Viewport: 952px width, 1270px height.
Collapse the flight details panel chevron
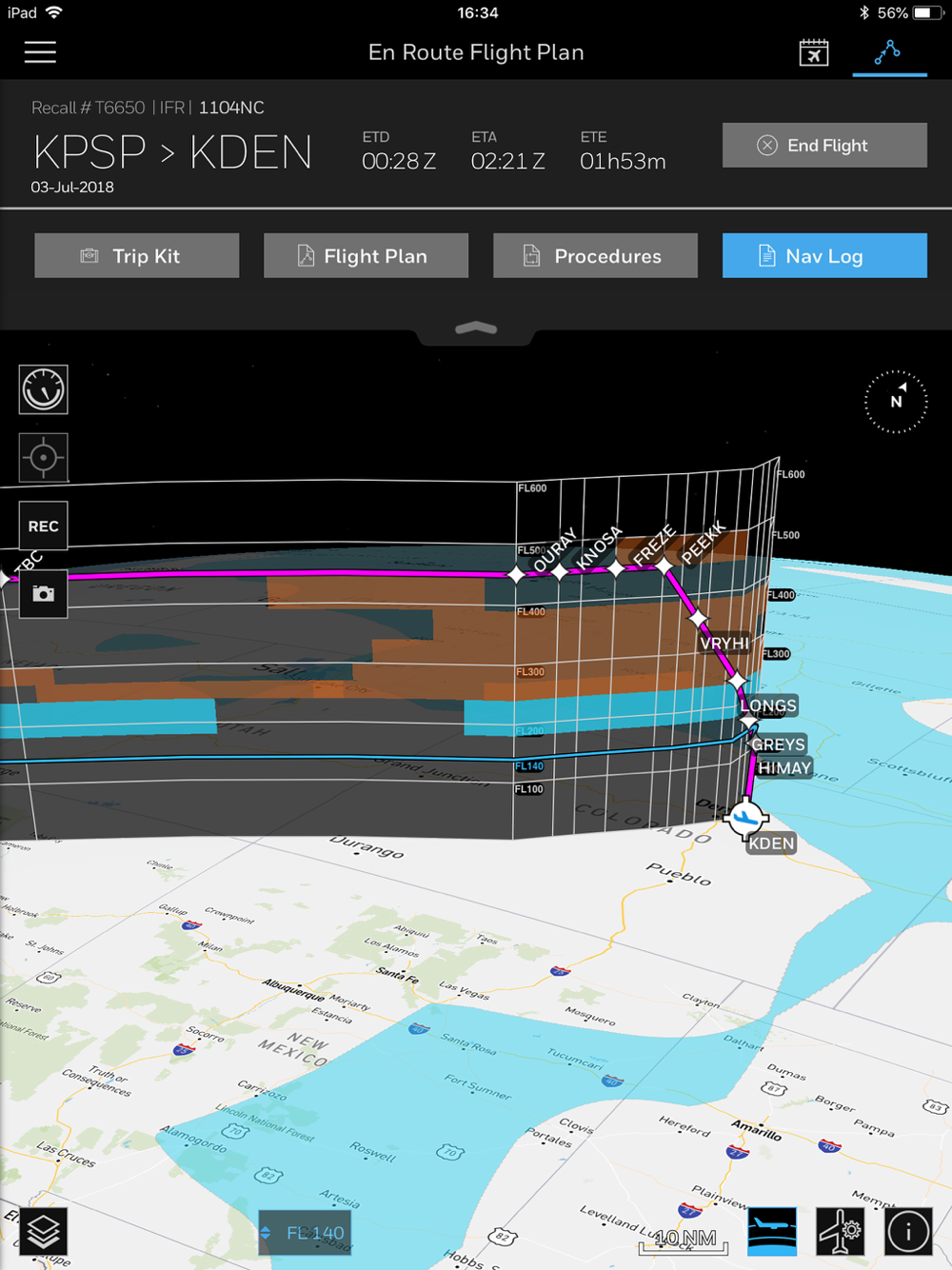click(476, 328)
